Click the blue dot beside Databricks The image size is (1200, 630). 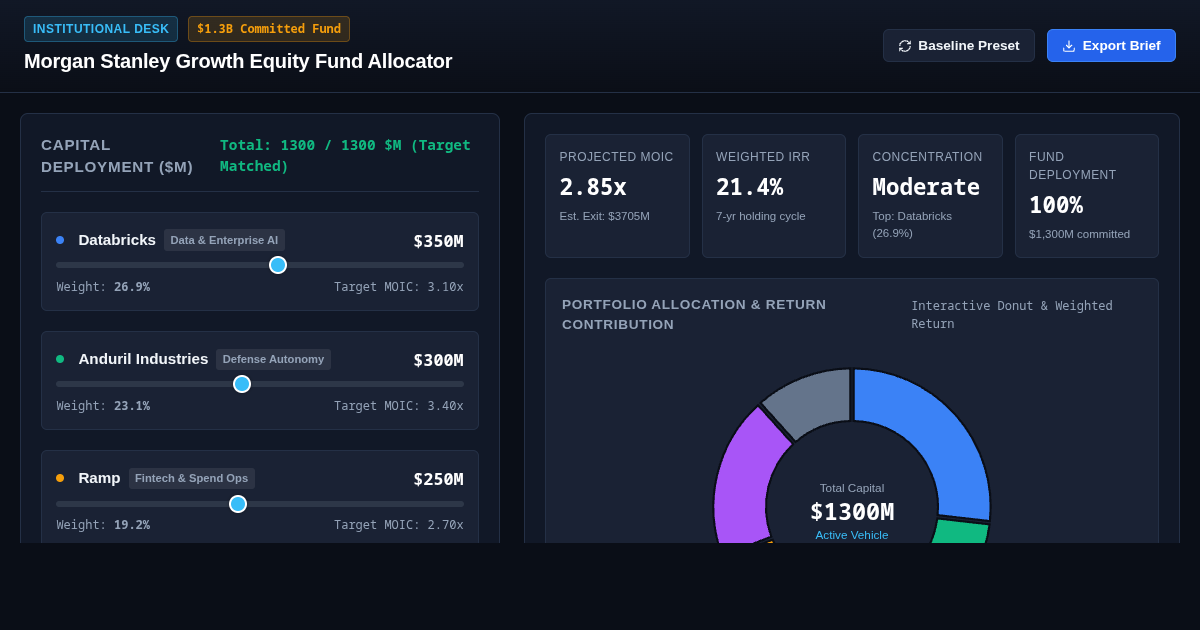point(60,240)
